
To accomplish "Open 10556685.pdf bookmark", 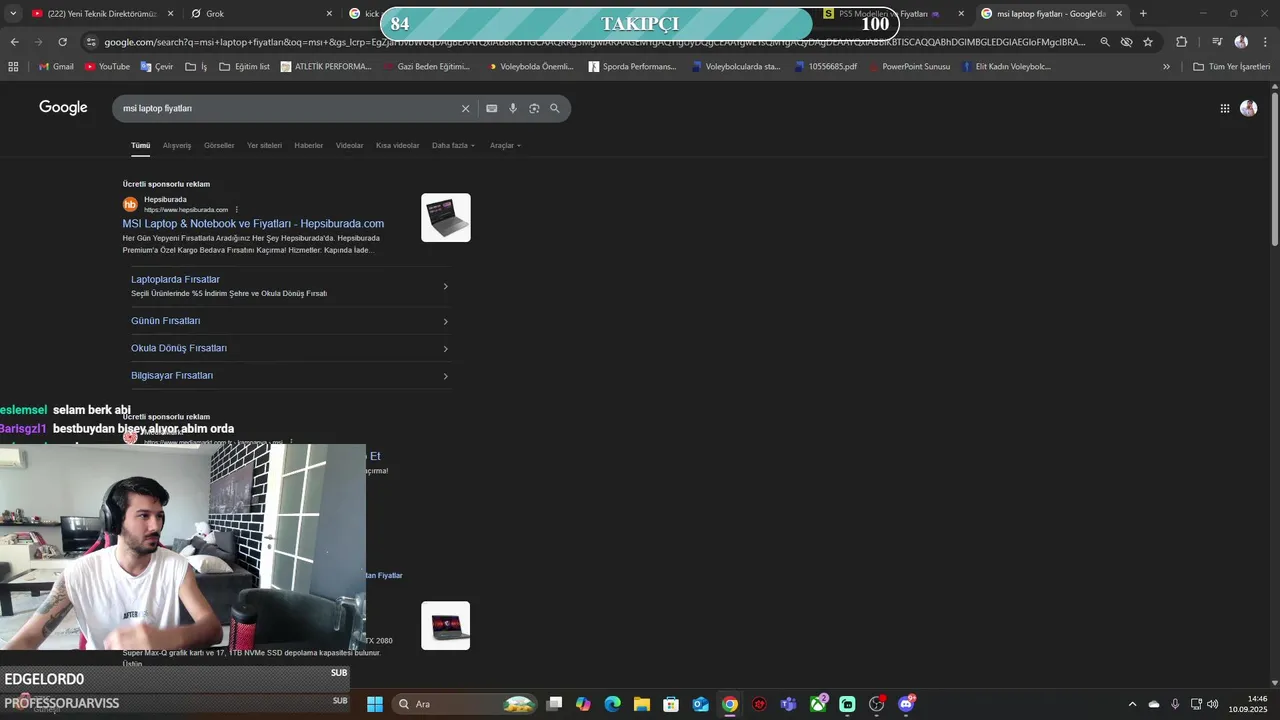I will (x=826, y=66).
